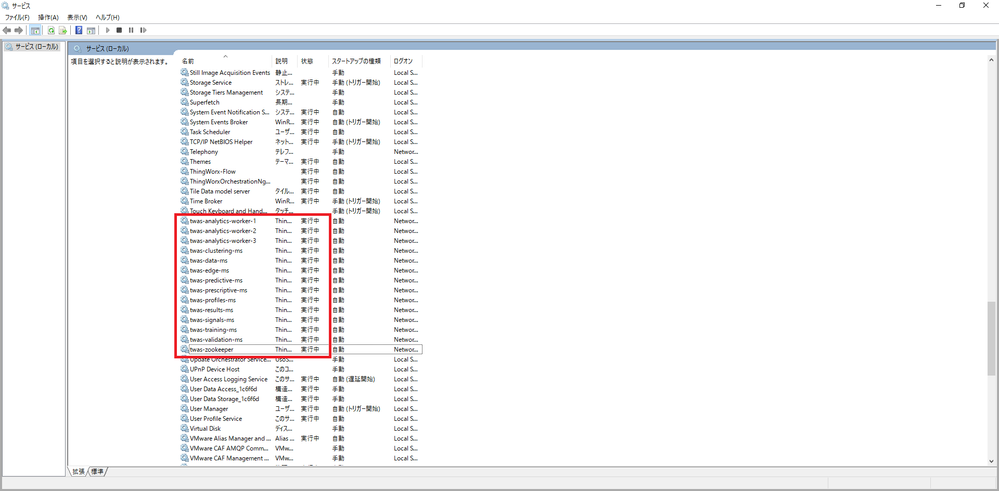Click the twas-analytics-worker-3 row name
This screenshot has height=491, width=999.
pyautogui.click(x=223, y=241)
